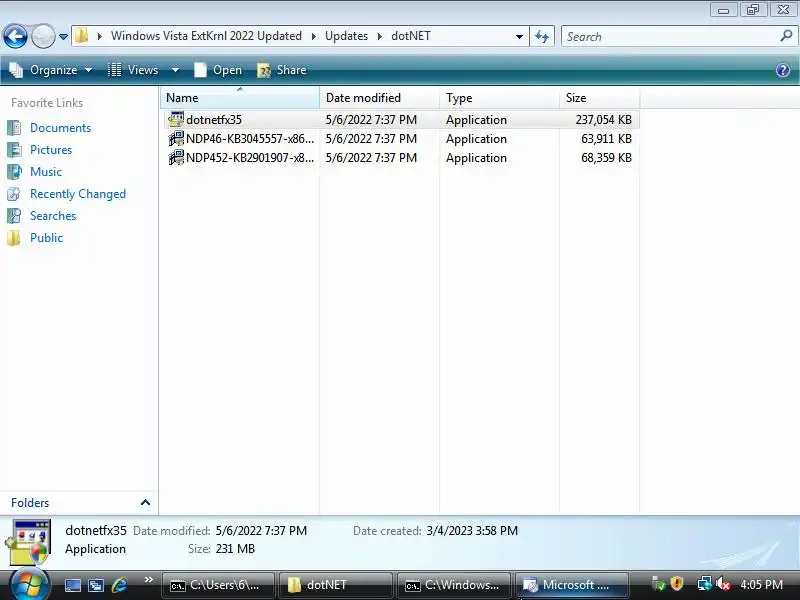Viewport: 800px width, 600px height.
Task: Click the NDP452-KB2901907-x8... file name
Action: (250, 157)
